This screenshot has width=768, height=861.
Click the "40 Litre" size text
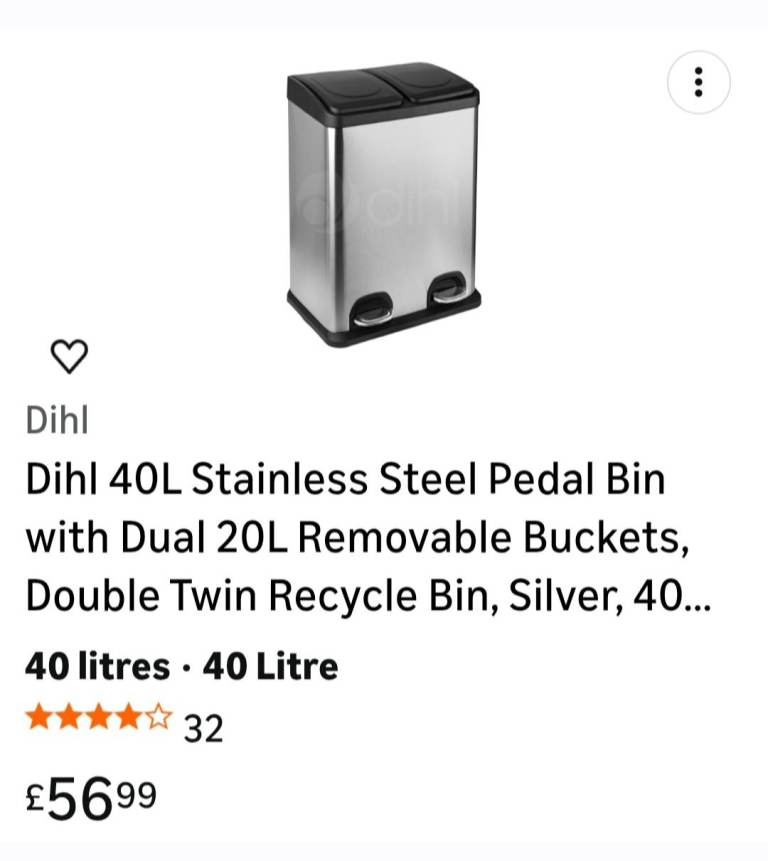tap(270, 666)
